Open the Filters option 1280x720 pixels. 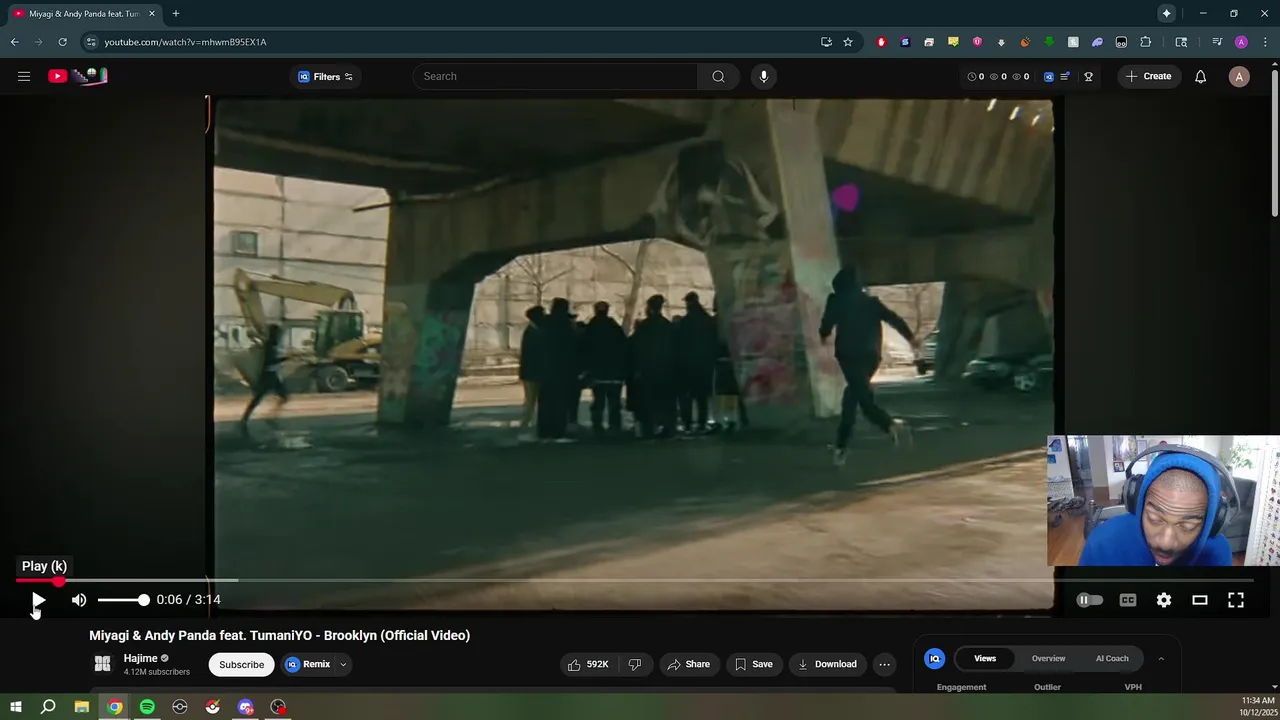coord(326,77)
